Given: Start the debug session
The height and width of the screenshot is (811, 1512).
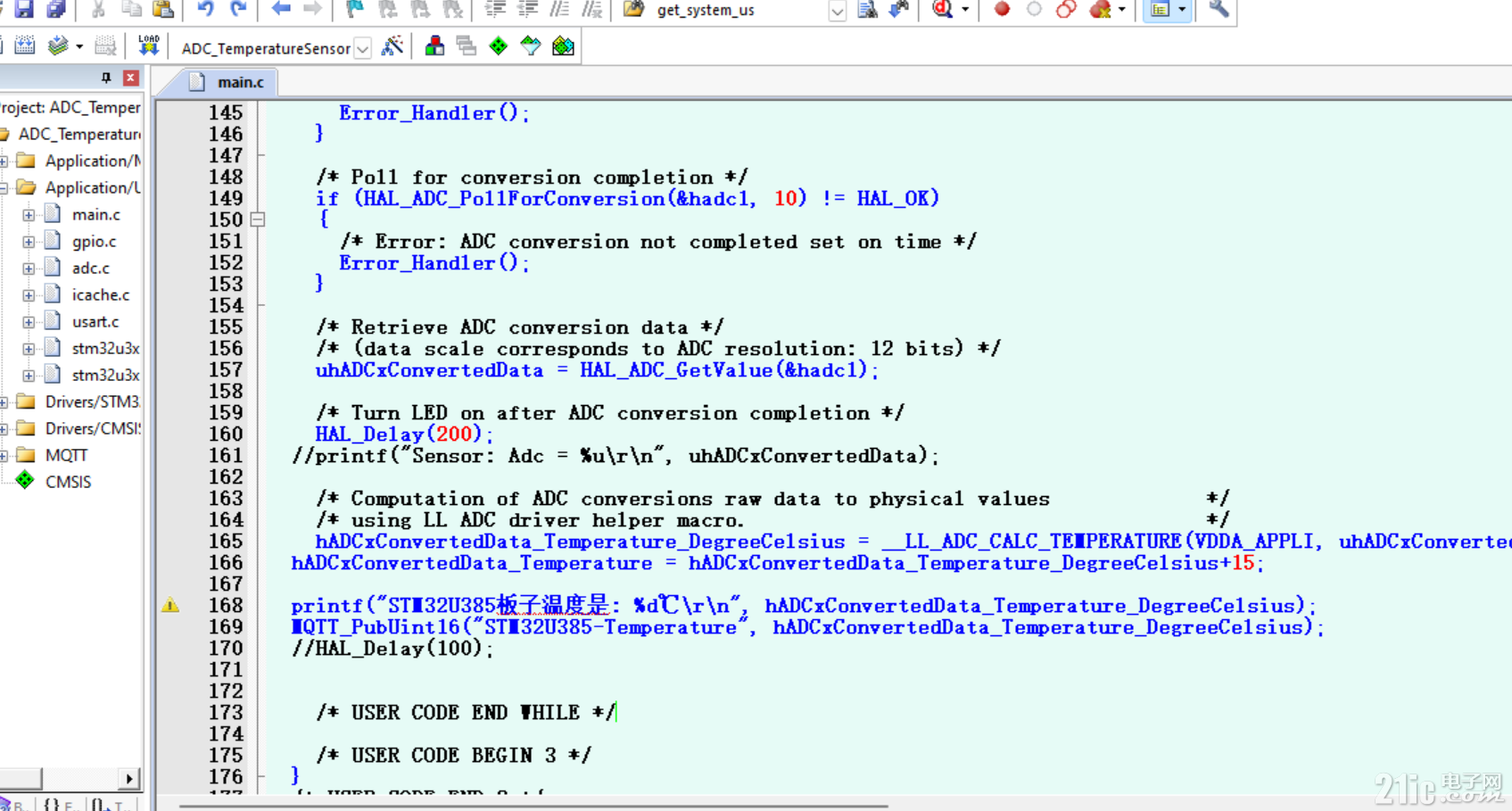Looking at the screenshot, I should click(x=942, y=9).
